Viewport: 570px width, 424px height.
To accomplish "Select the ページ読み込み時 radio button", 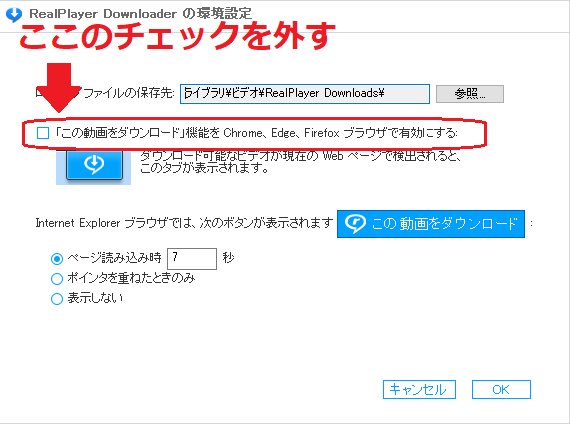I will pyautogui.click(x=57, y=259).
